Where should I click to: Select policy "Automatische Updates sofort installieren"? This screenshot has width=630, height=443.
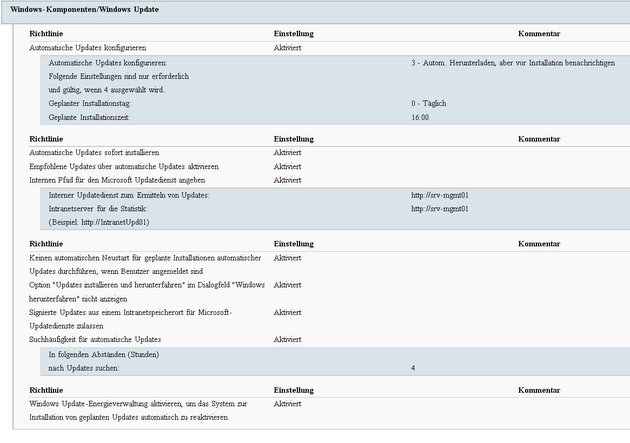tap(94, 153)
